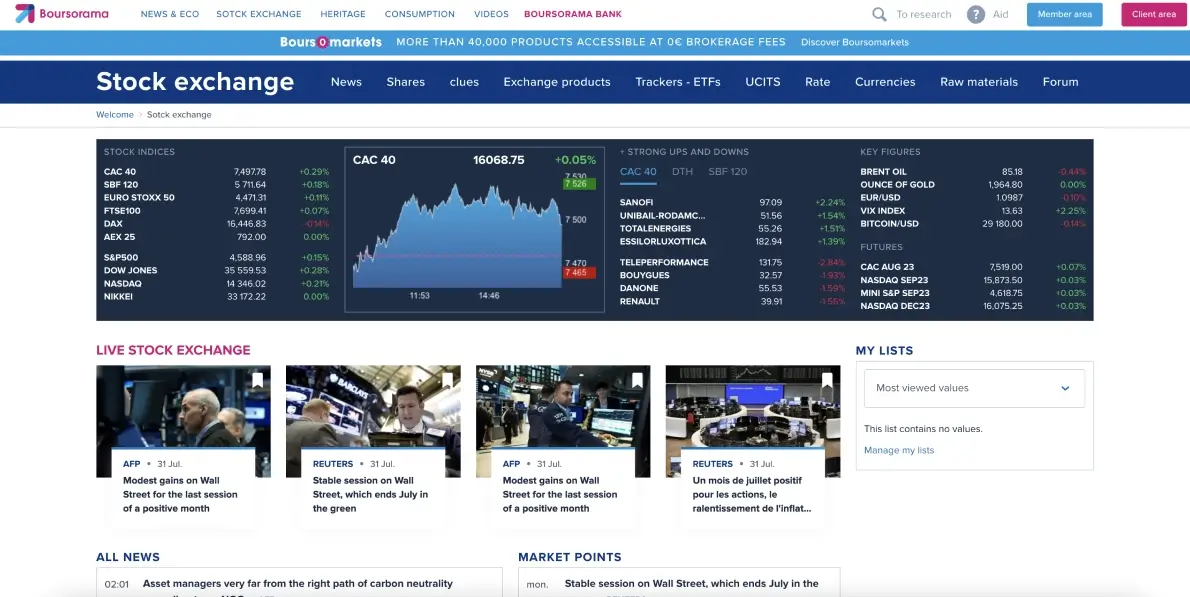1190x597 pixels.
Task: Open Asset managers carbon neutrality article
Action: (x=298, y=584)
